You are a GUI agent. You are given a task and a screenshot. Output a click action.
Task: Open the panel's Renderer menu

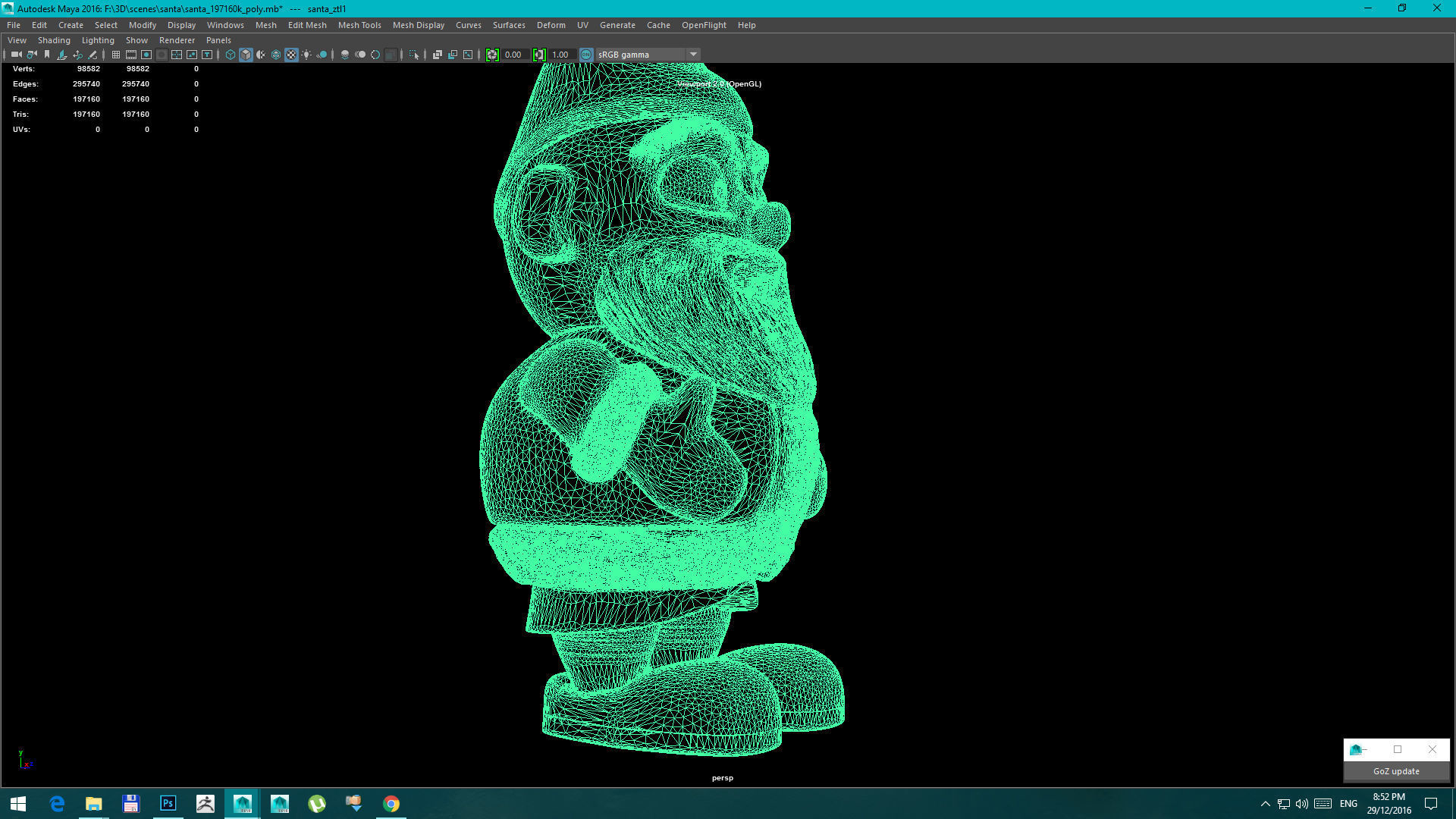pyautogui.click(x=177, y=40)
